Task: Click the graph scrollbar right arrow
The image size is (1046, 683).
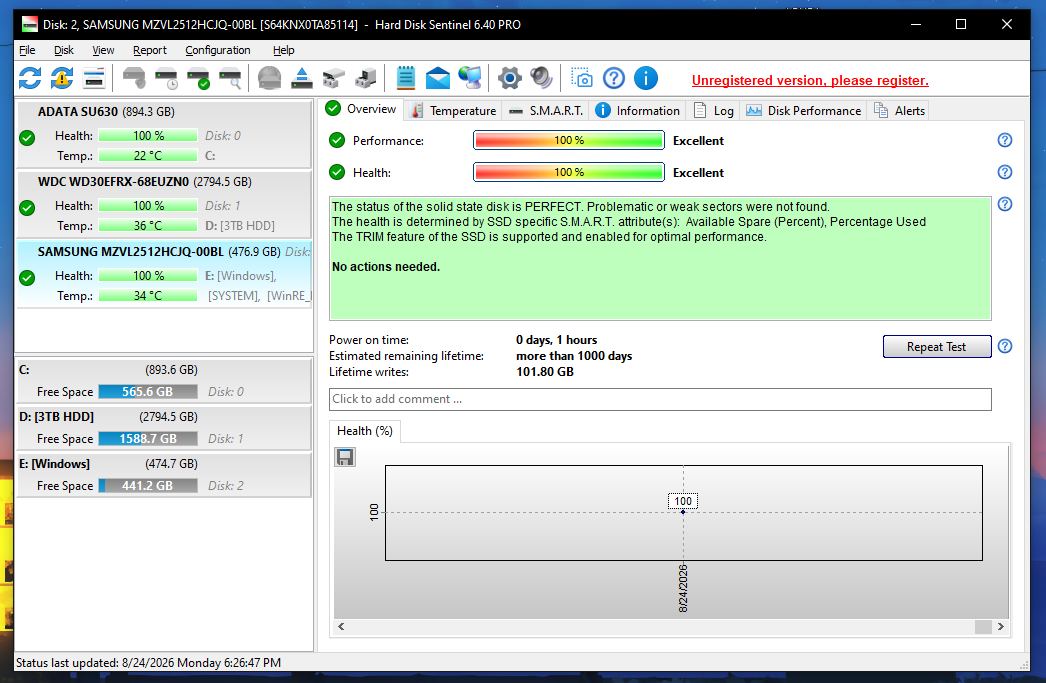Action: click(1000, 626)
